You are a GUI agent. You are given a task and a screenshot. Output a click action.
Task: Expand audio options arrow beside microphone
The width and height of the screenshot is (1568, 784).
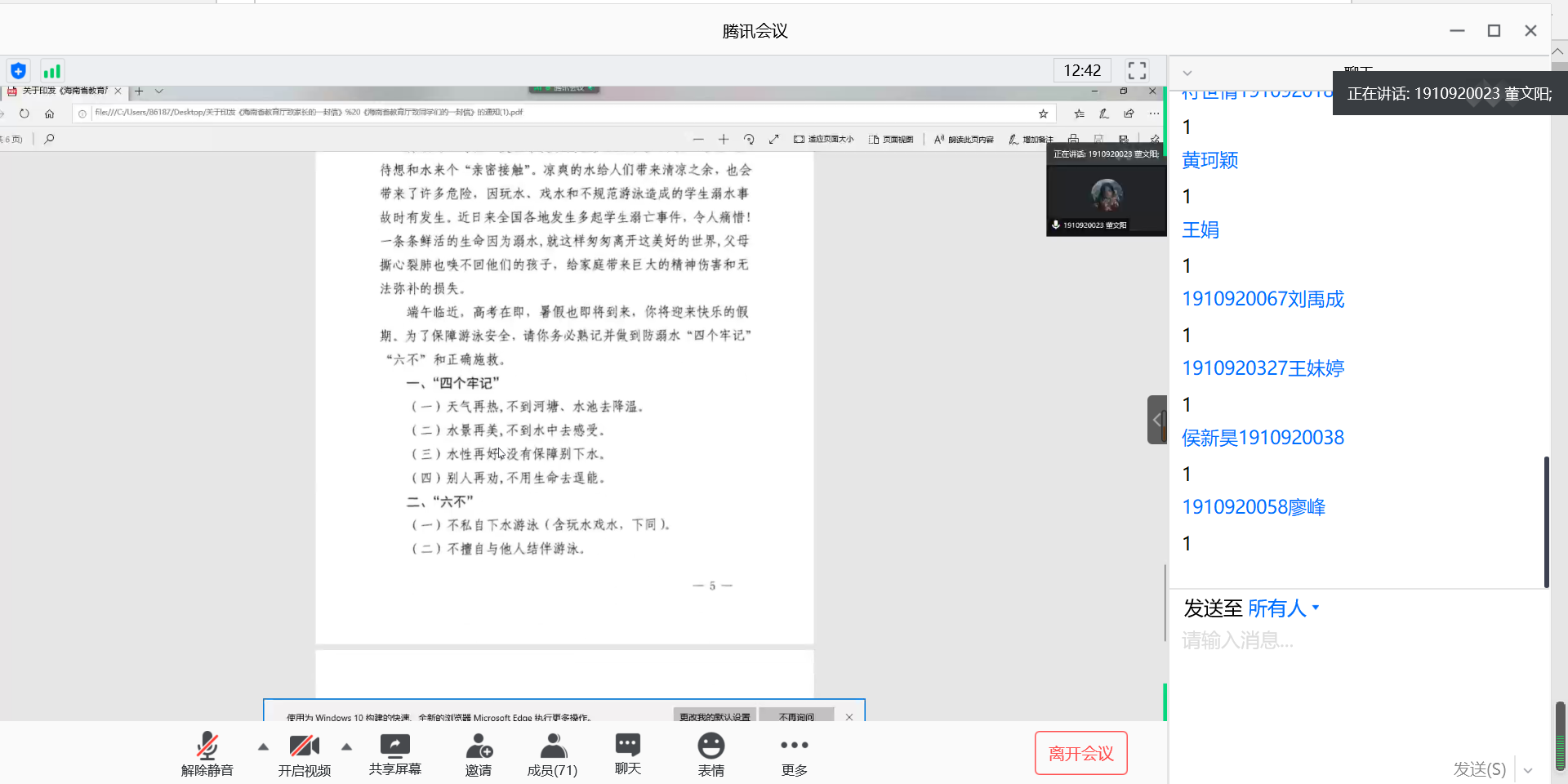pos(263,746)
